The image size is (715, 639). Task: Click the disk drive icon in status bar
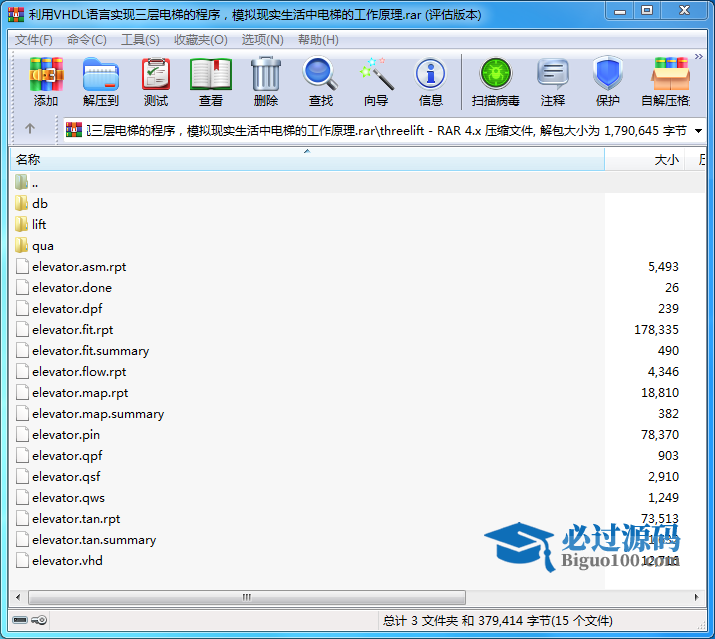point(20,620)
